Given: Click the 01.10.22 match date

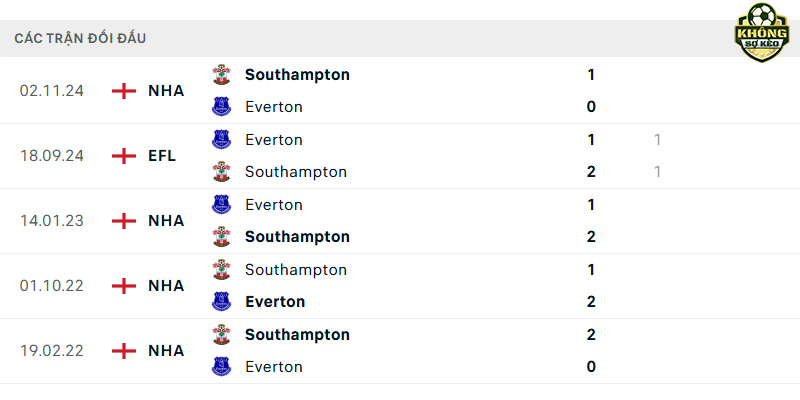Looking at the screenshot, I should 52,286.
